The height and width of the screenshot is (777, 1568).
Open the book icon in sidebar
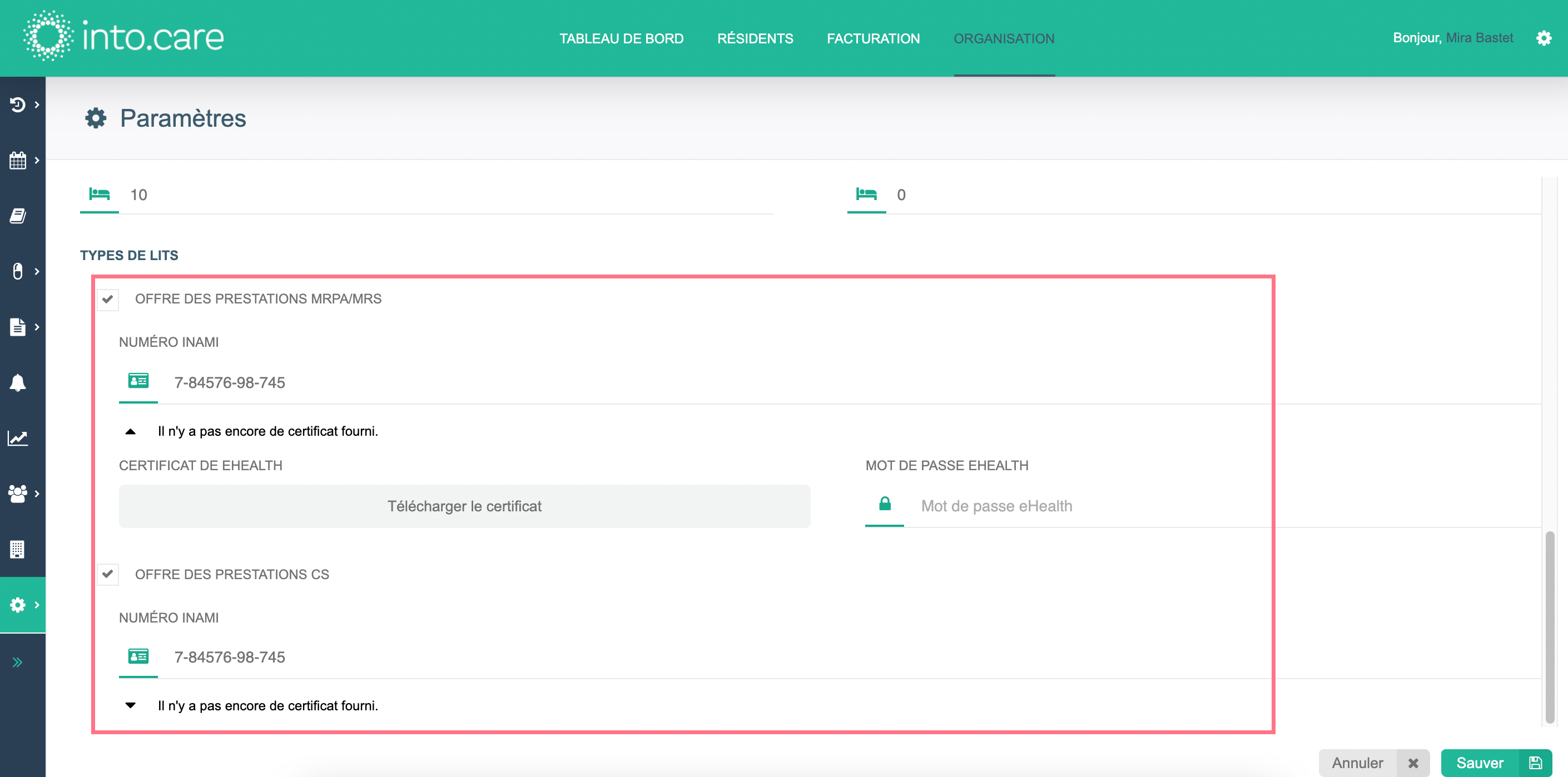pos(18,216)
